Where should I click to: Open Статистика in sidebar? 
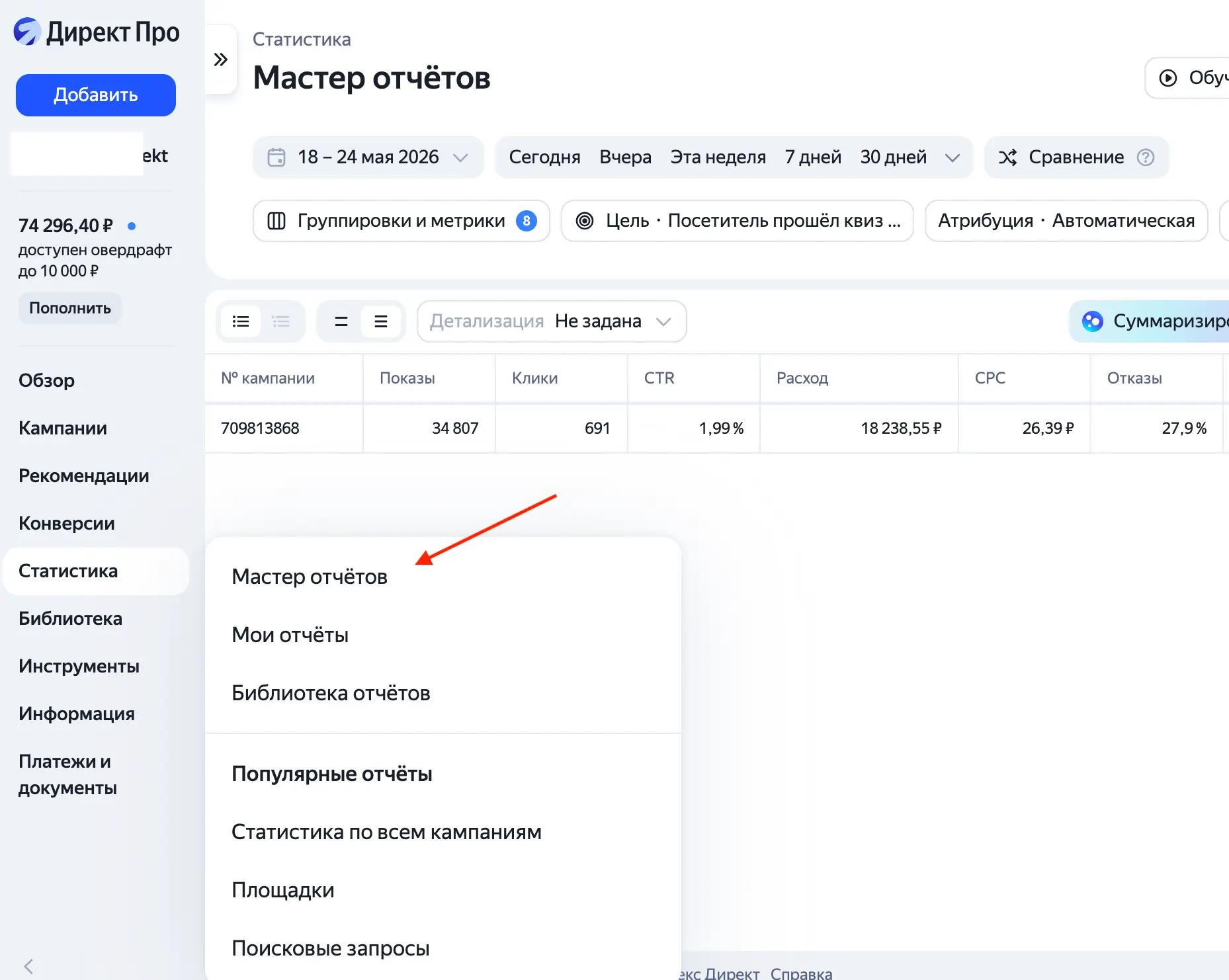pos(96,571)
